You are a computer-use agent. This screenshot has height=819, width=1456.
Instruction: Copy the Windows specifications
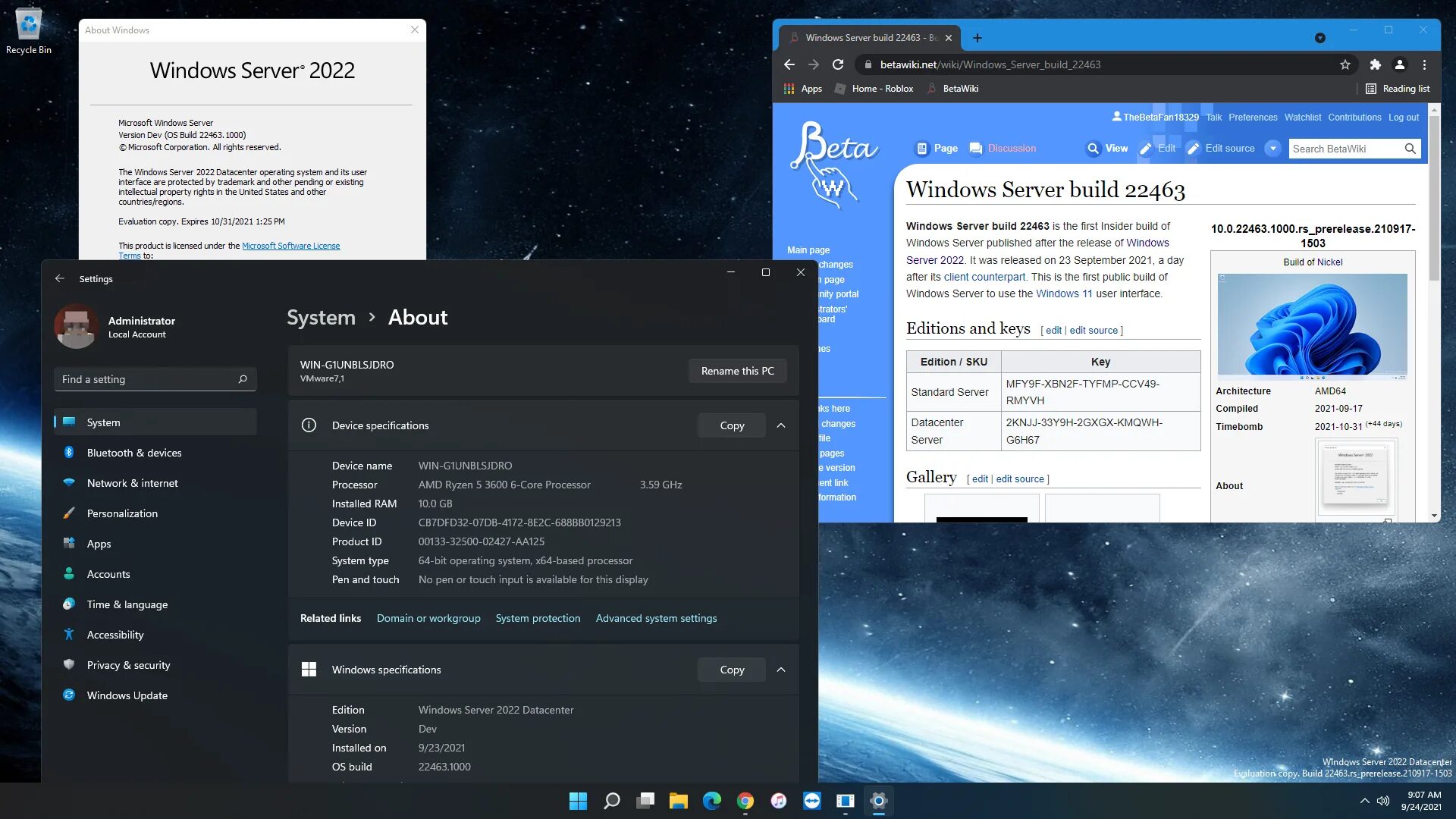[732, 670]
